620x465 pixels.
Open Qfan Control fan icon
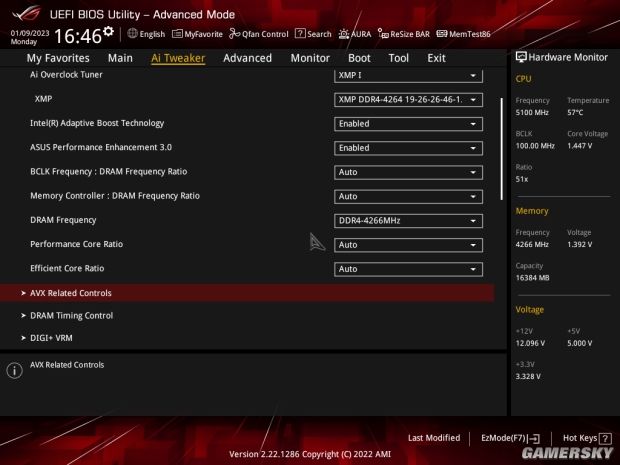click(234, 34)
